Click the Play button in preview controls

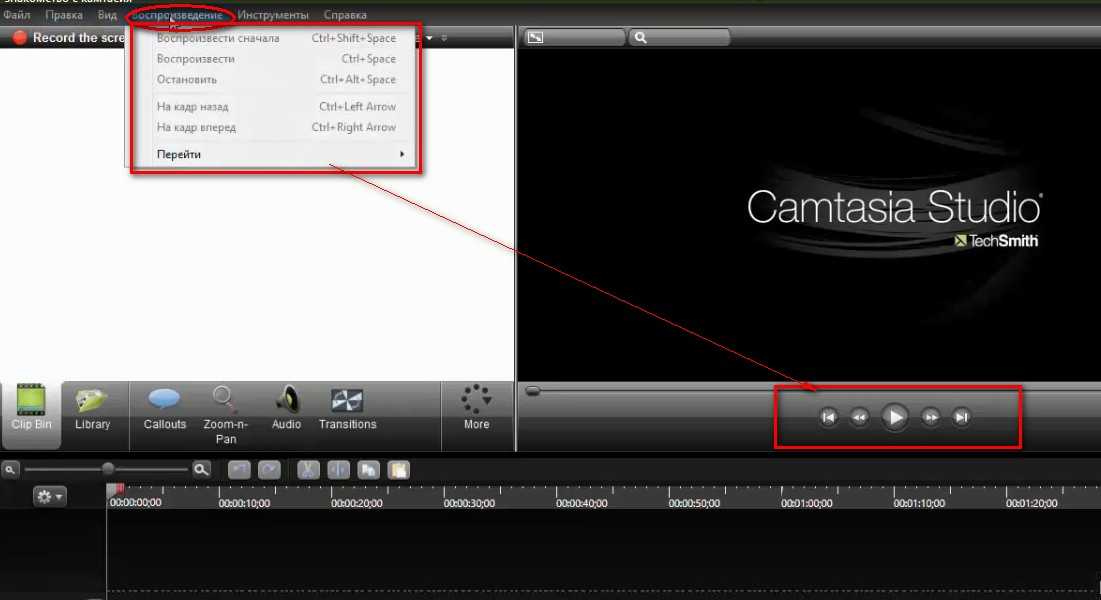[x=895, y=417]
